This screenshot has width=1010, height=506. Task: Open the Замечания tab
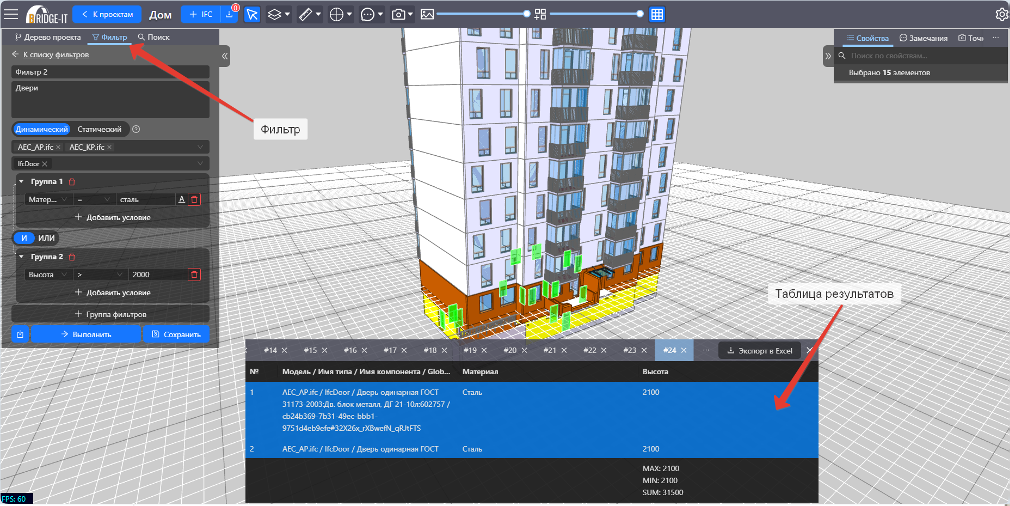coord(924,38)
